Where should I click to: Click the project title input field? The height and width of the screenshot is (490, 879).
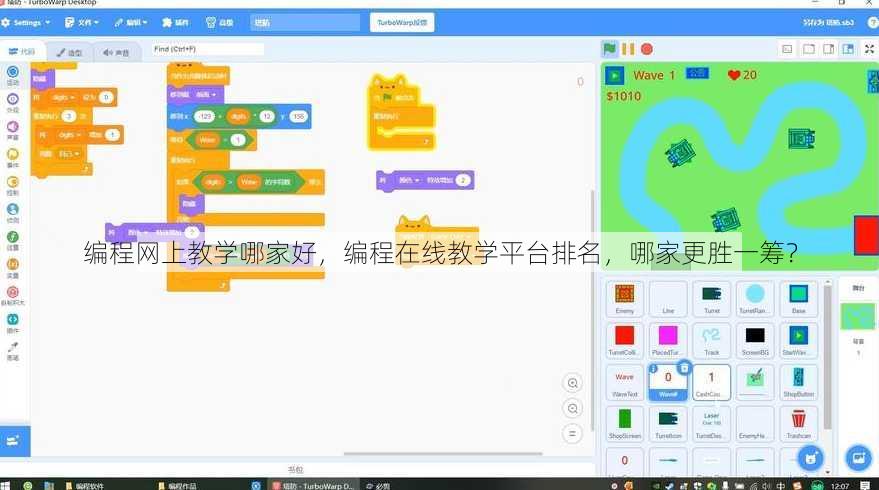pos(305,22)
